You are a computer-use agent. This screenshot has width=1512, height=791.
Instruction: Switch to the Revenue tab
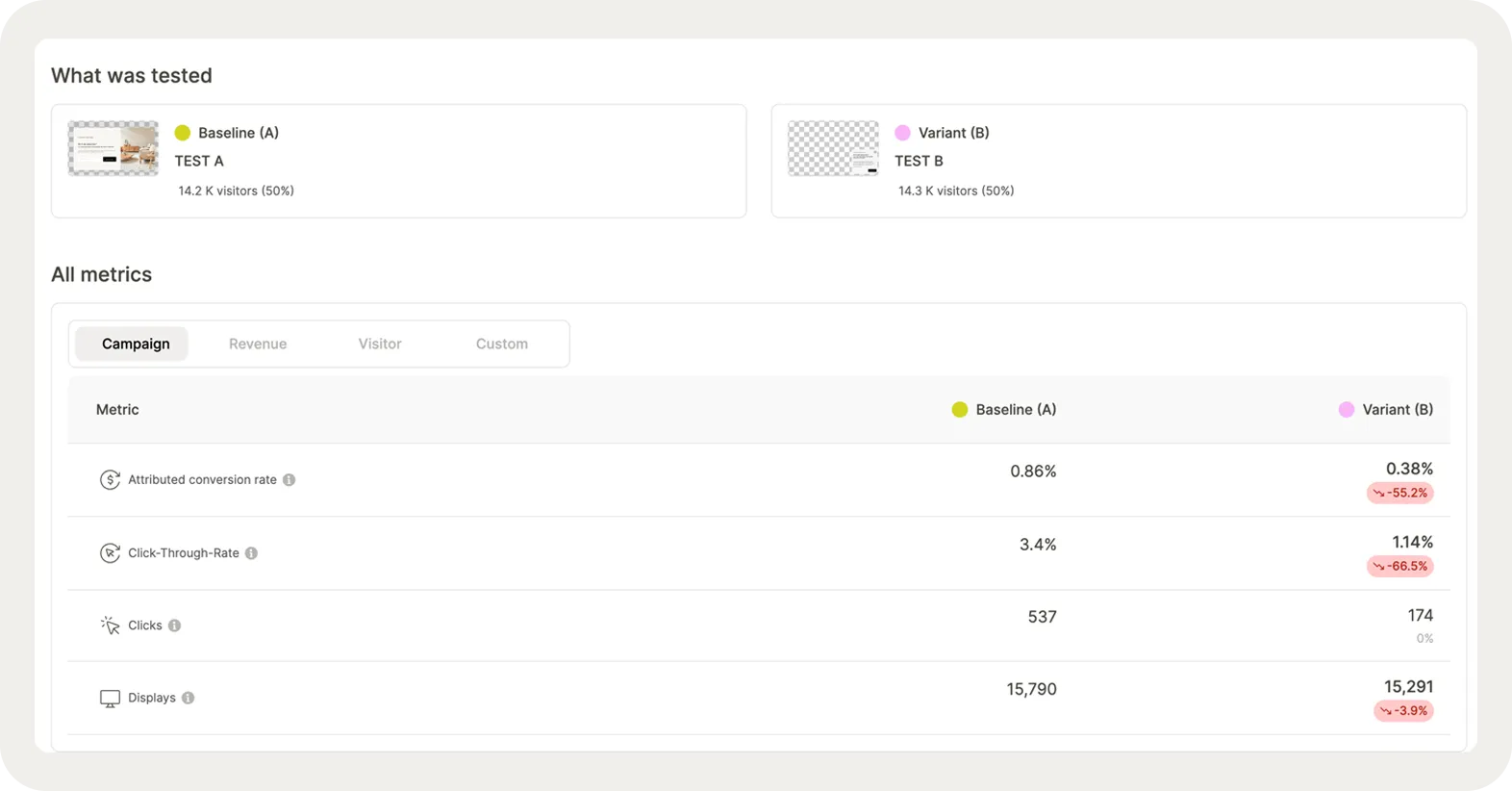pyautogui.click(x=258, y=344)
